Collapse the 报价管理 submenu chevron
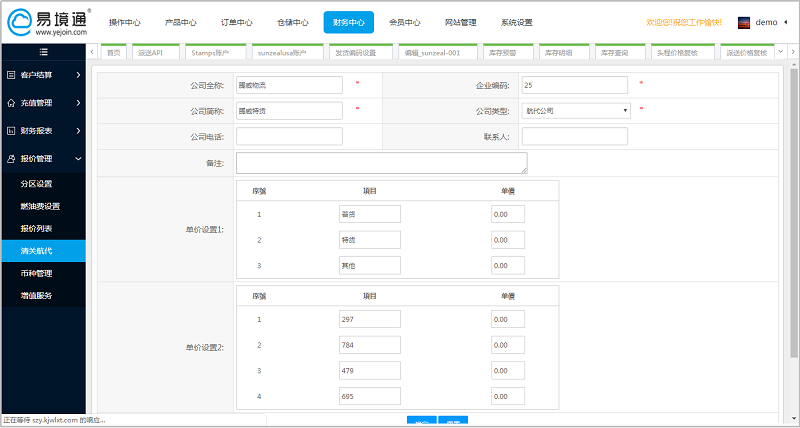This screenshot has height=428, width=800. pyautogui.click(x=78, y=158)
